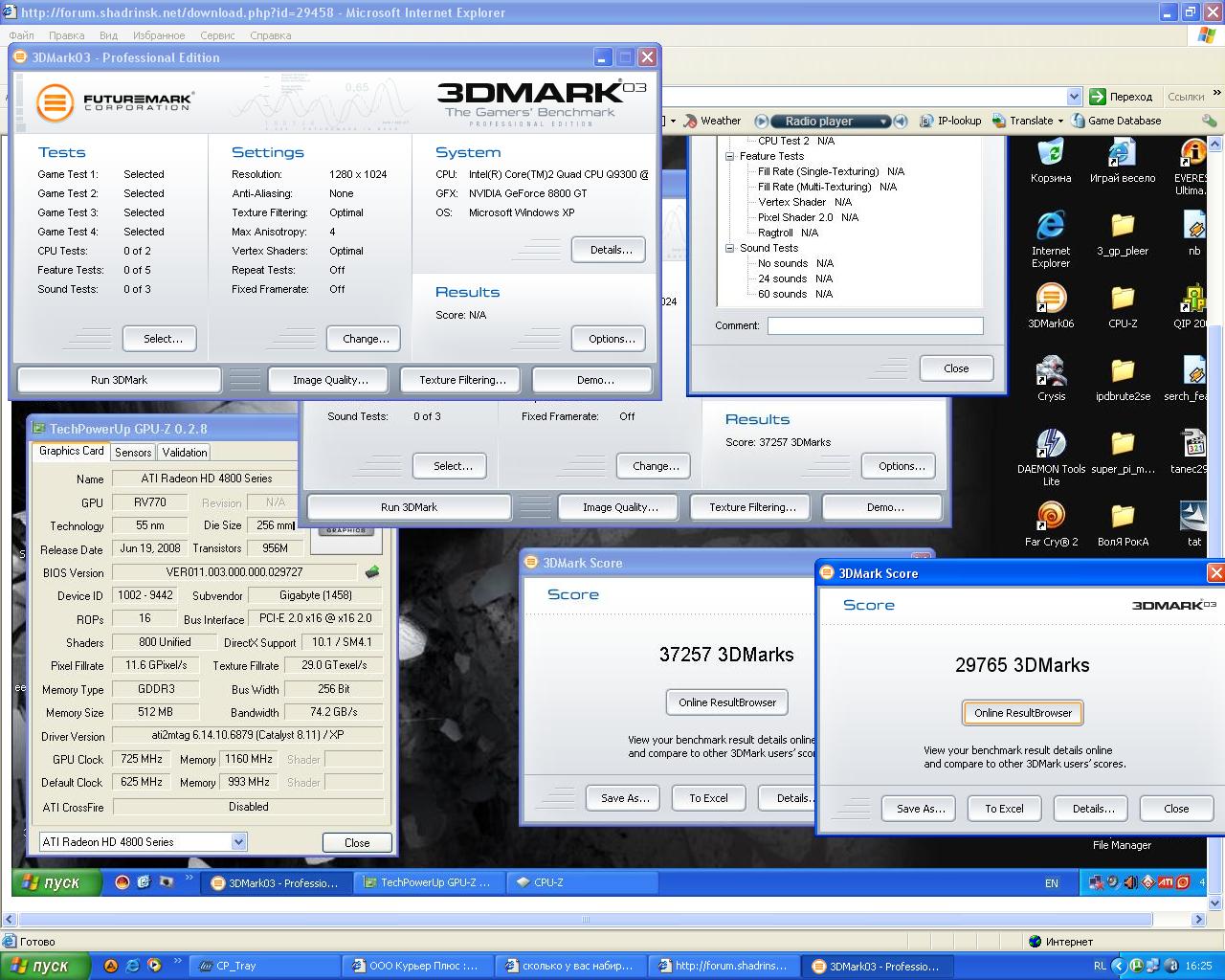
Task: Open Internet Explorer quick launch icon in taskbar
Action: [x=132, y=966]
